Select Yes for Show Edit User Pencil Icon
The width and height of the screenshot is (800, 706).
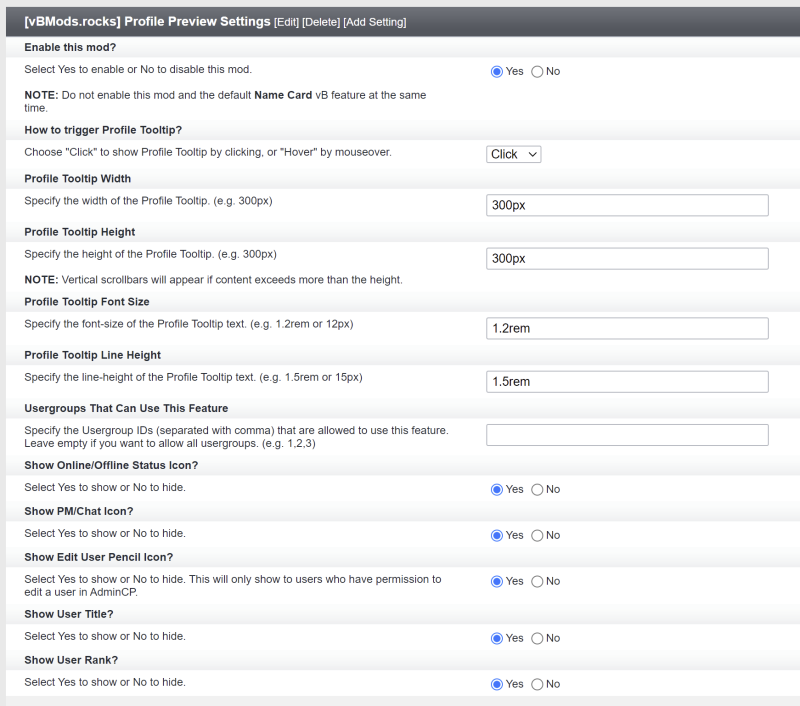(x=496, y=582)
